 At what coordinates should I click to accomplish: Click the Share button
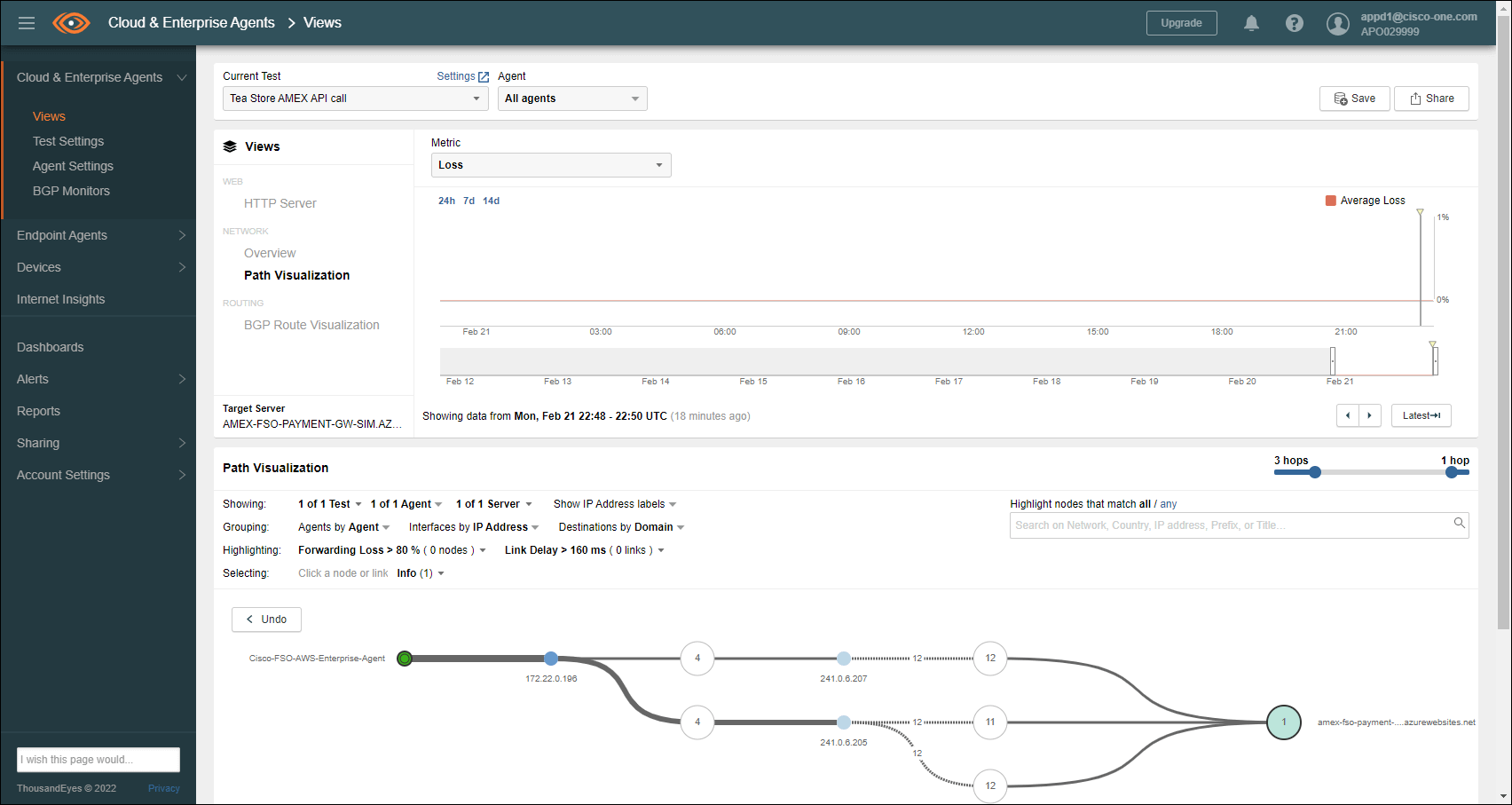pos(1431,99)
